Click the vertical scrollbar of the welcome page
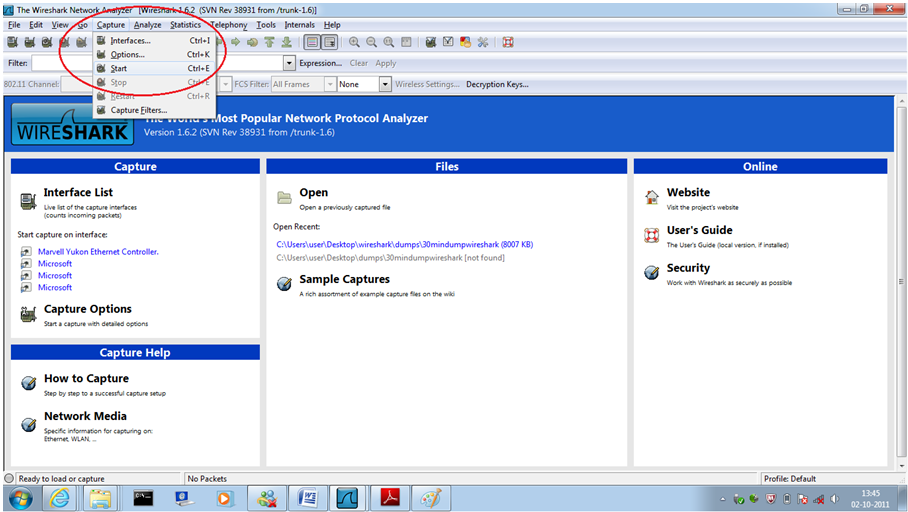Screen dimensions: 908x512 tap(901, 282)
